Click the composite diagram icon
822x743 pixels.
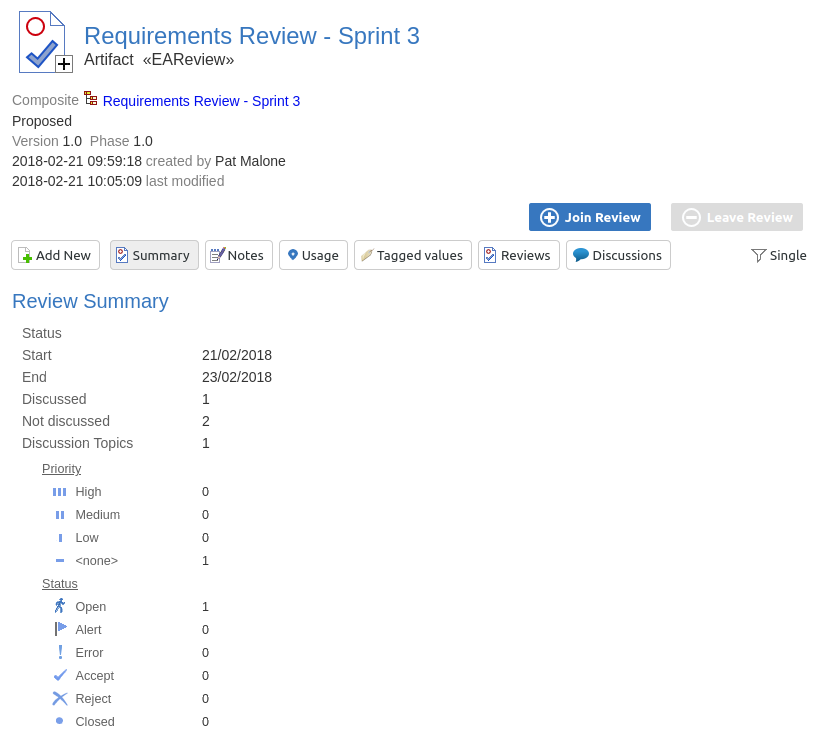coord(91,99)
